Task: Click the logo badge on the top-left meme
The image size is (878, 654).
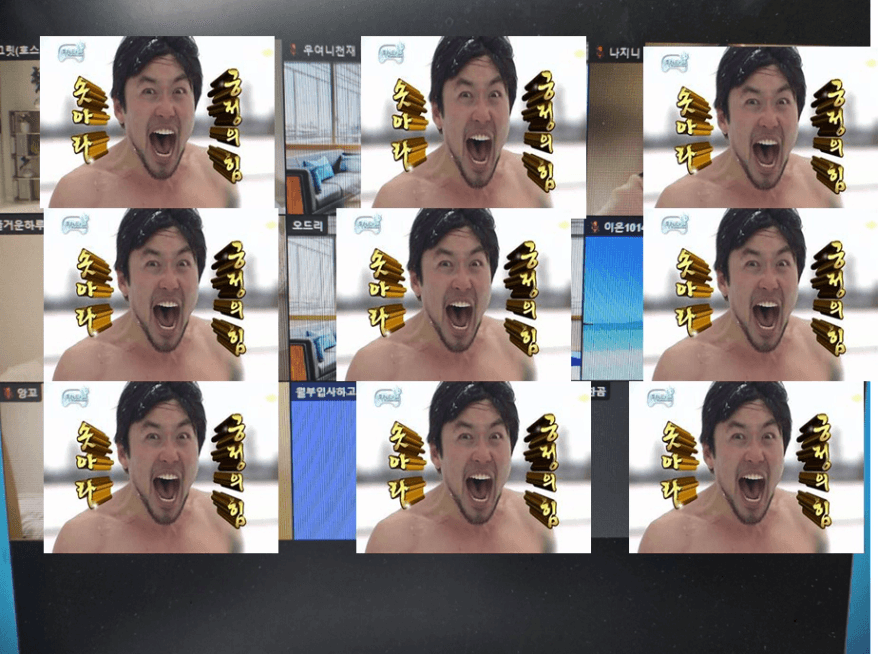Action: coord(72,51)
